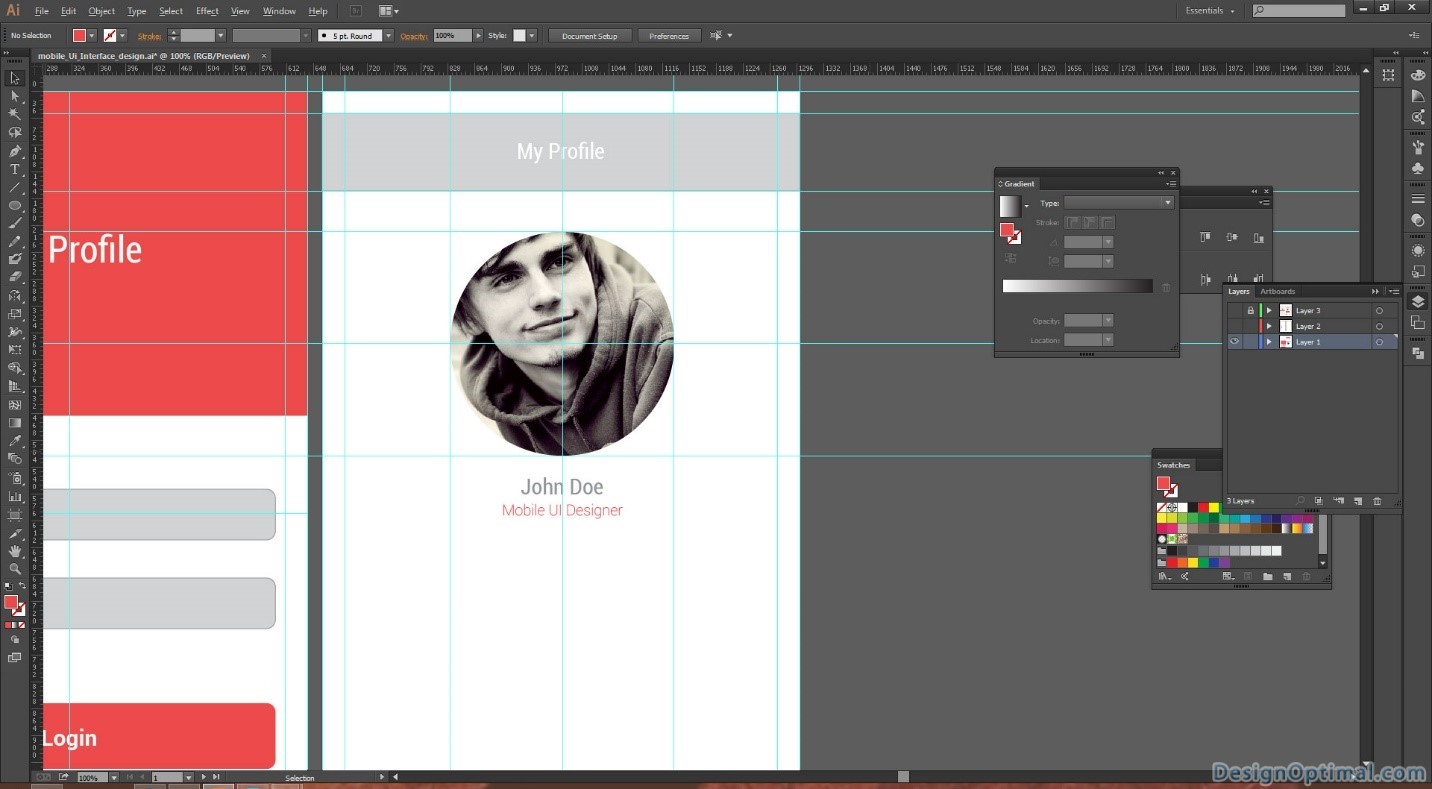Expand Layer 3 disclosure triangle

(x=1269, y=311)
